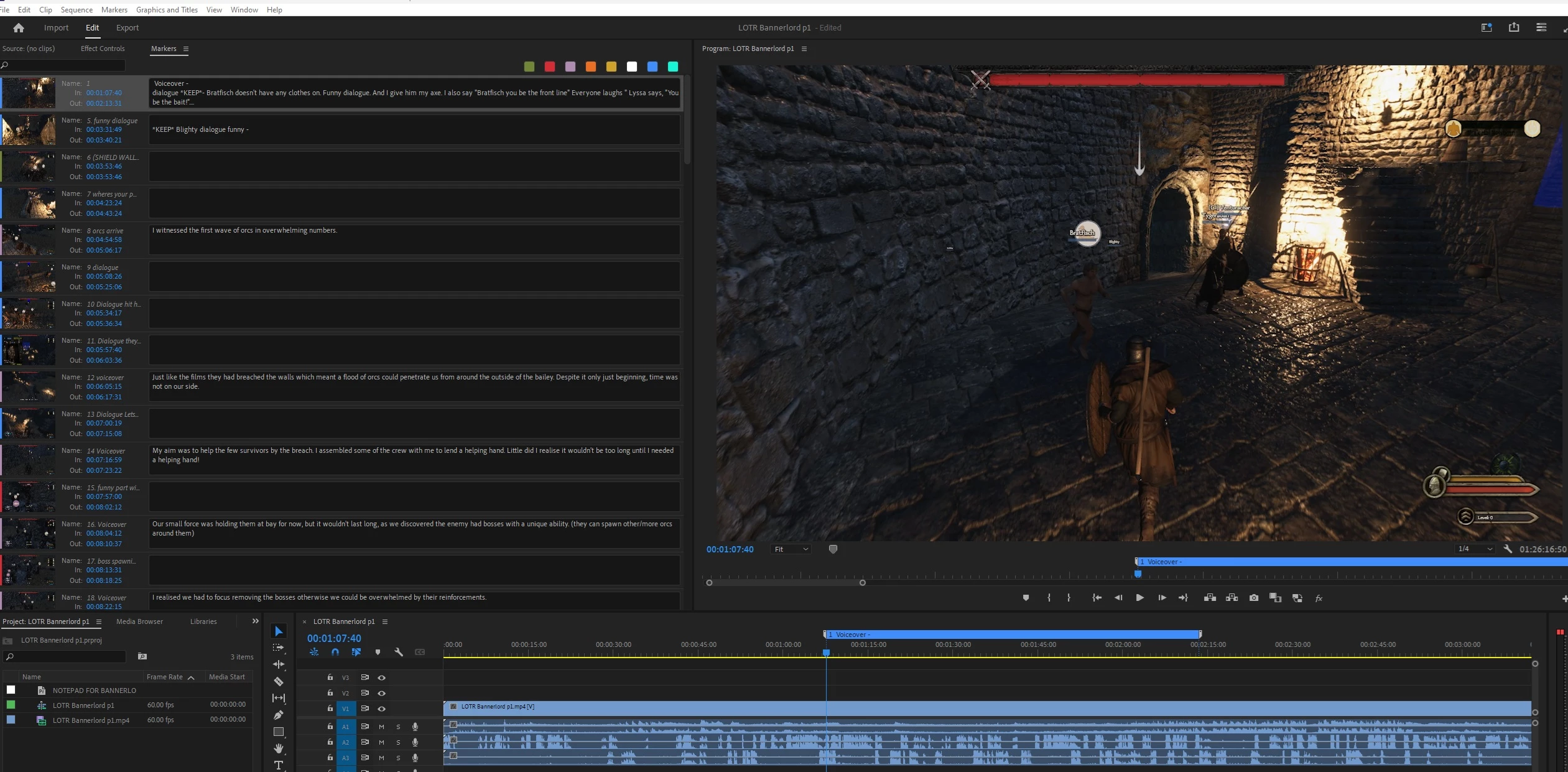Image resolution: width=1568 pixels, height=772 pixels.
Task: Click the Home icon
Action: [x=19, y=28]
